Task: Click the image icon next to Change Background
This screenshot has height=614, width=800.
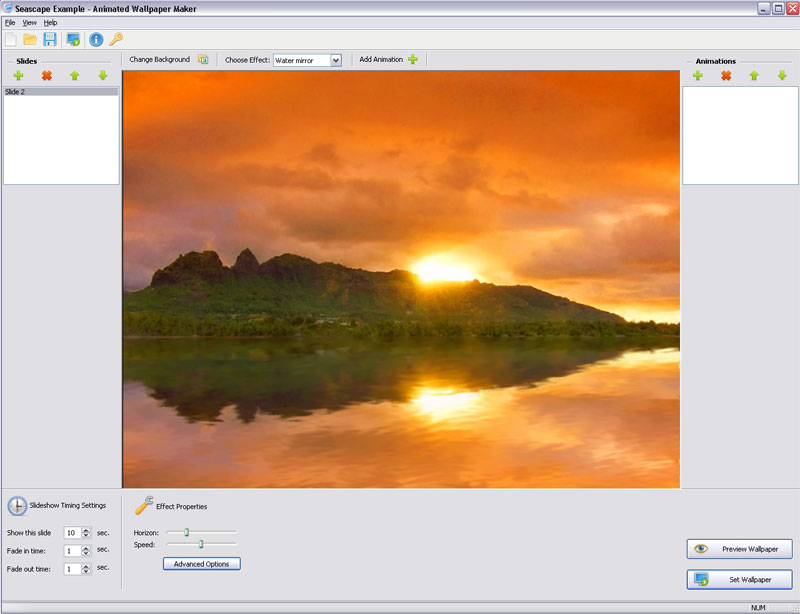Action: (x=205, y=59)
